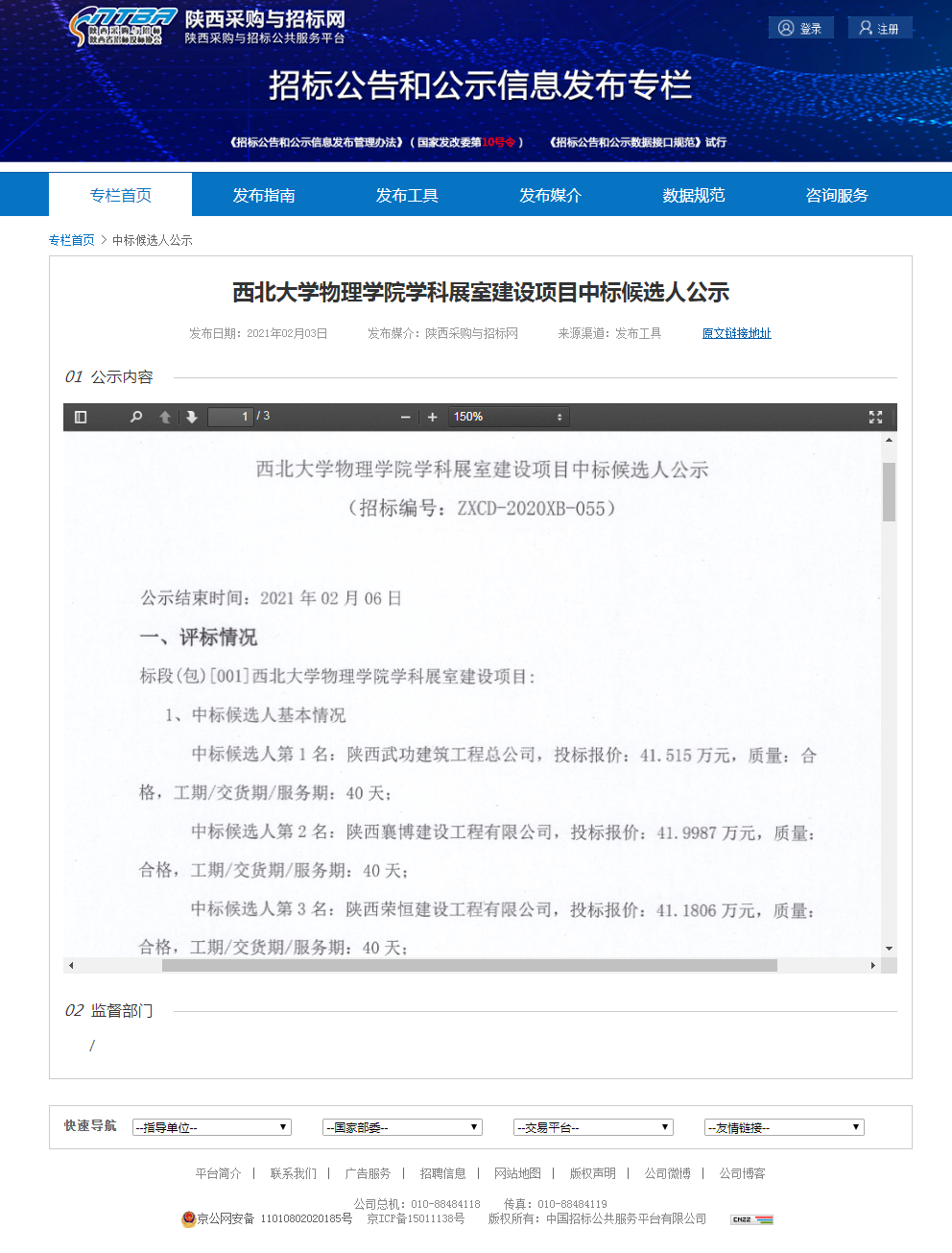Image resolution: width=952 pixels, height=1253 pixels.
Task: Open the PDF find search tool
Action: pos(136,417)
